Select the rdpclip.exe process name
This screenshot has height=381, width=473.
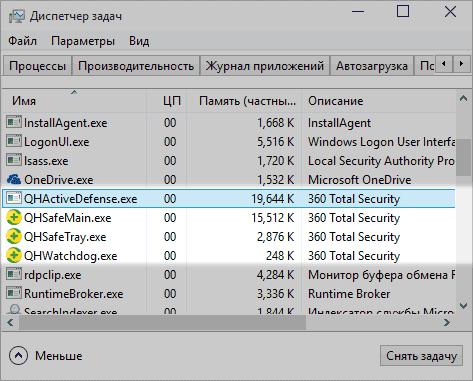click(53, 275)
